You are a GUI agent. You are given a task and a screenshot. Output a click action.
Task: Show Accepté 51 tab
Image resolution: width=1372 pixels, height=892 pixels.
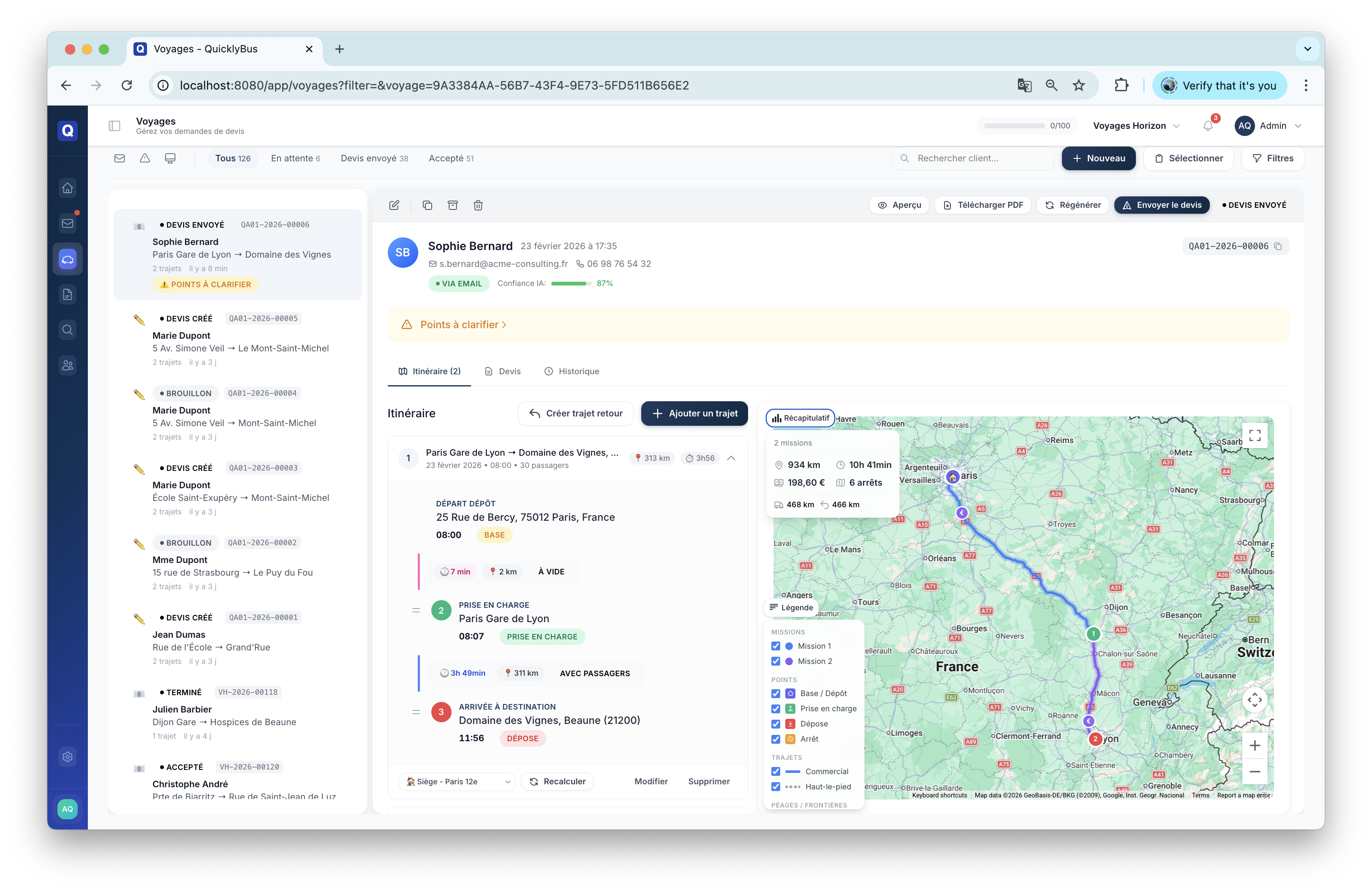pyautogui.click(x=452, y=158)
